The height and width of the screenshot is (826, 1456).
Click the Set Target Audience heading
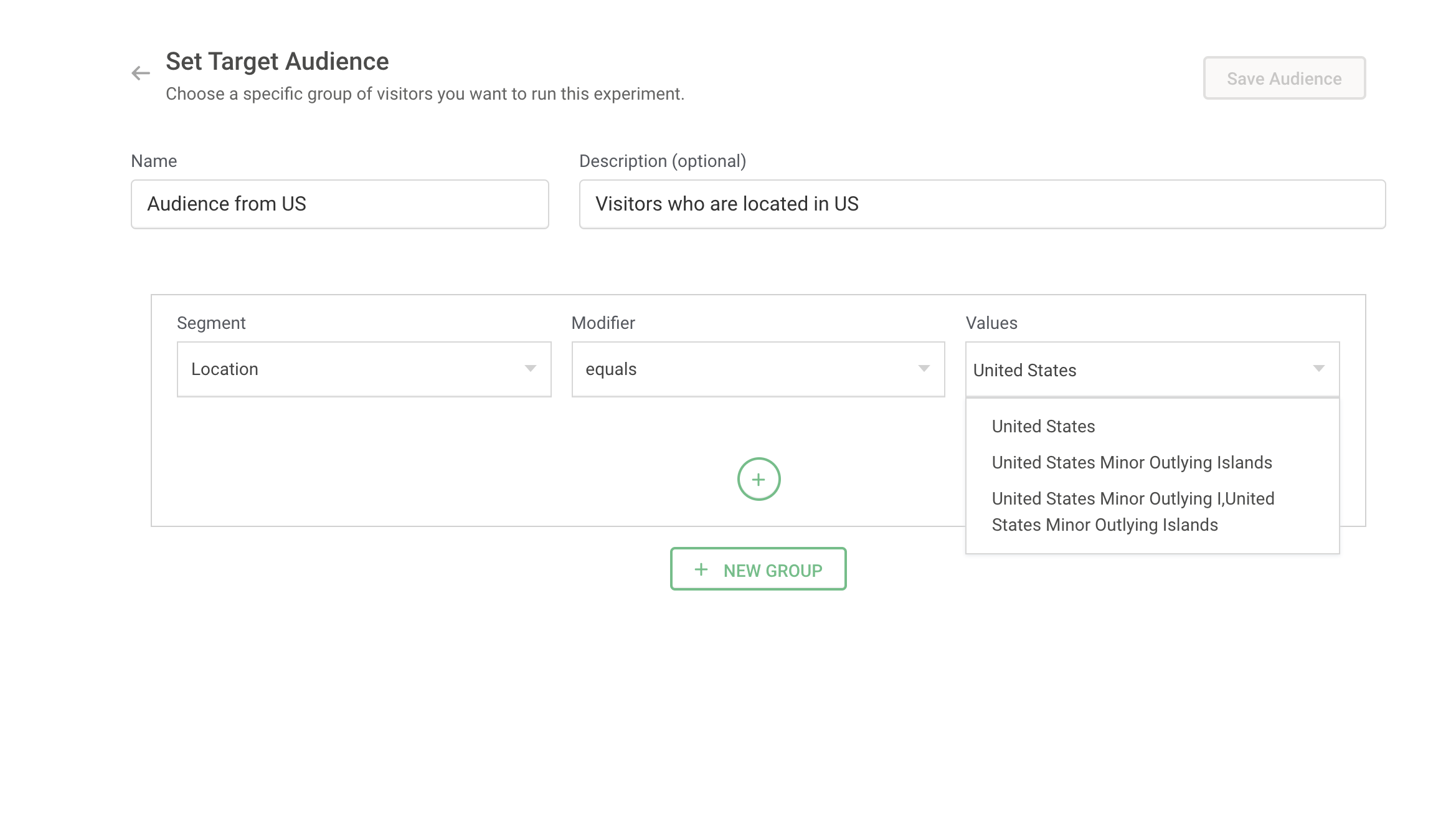point(277,62)
